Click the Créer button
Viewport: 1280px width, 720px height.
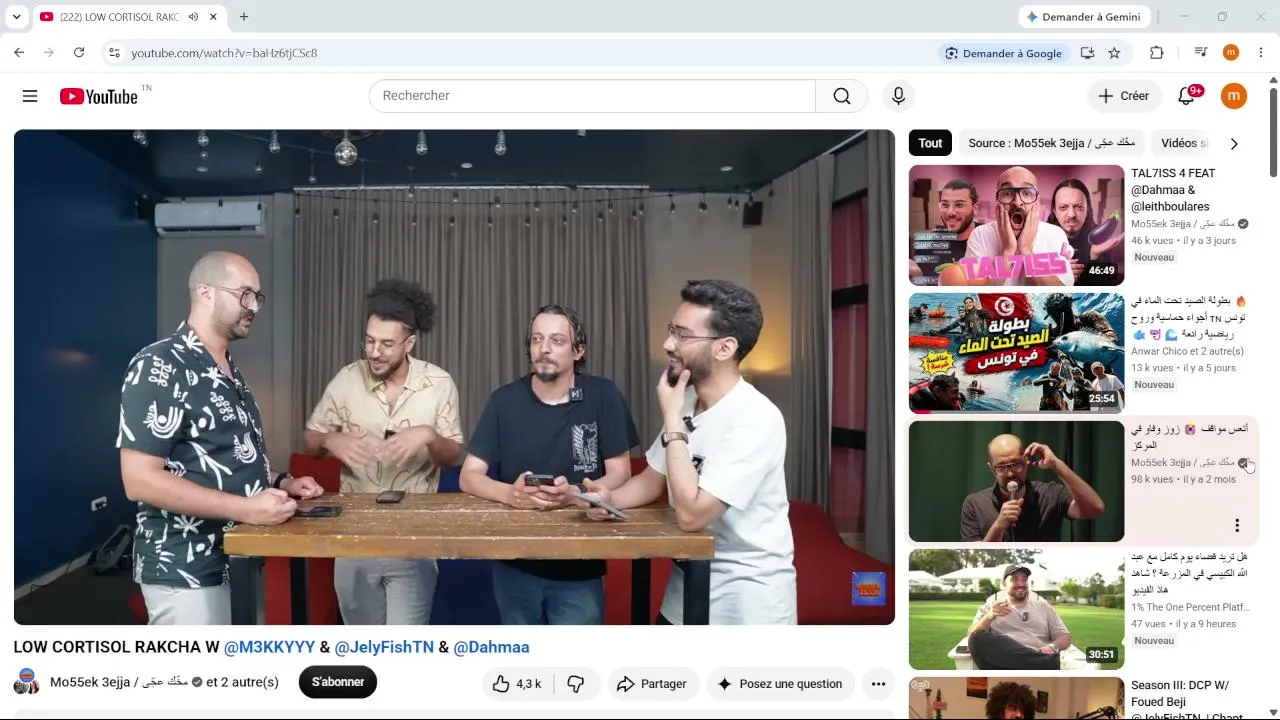pos(1124,96)
